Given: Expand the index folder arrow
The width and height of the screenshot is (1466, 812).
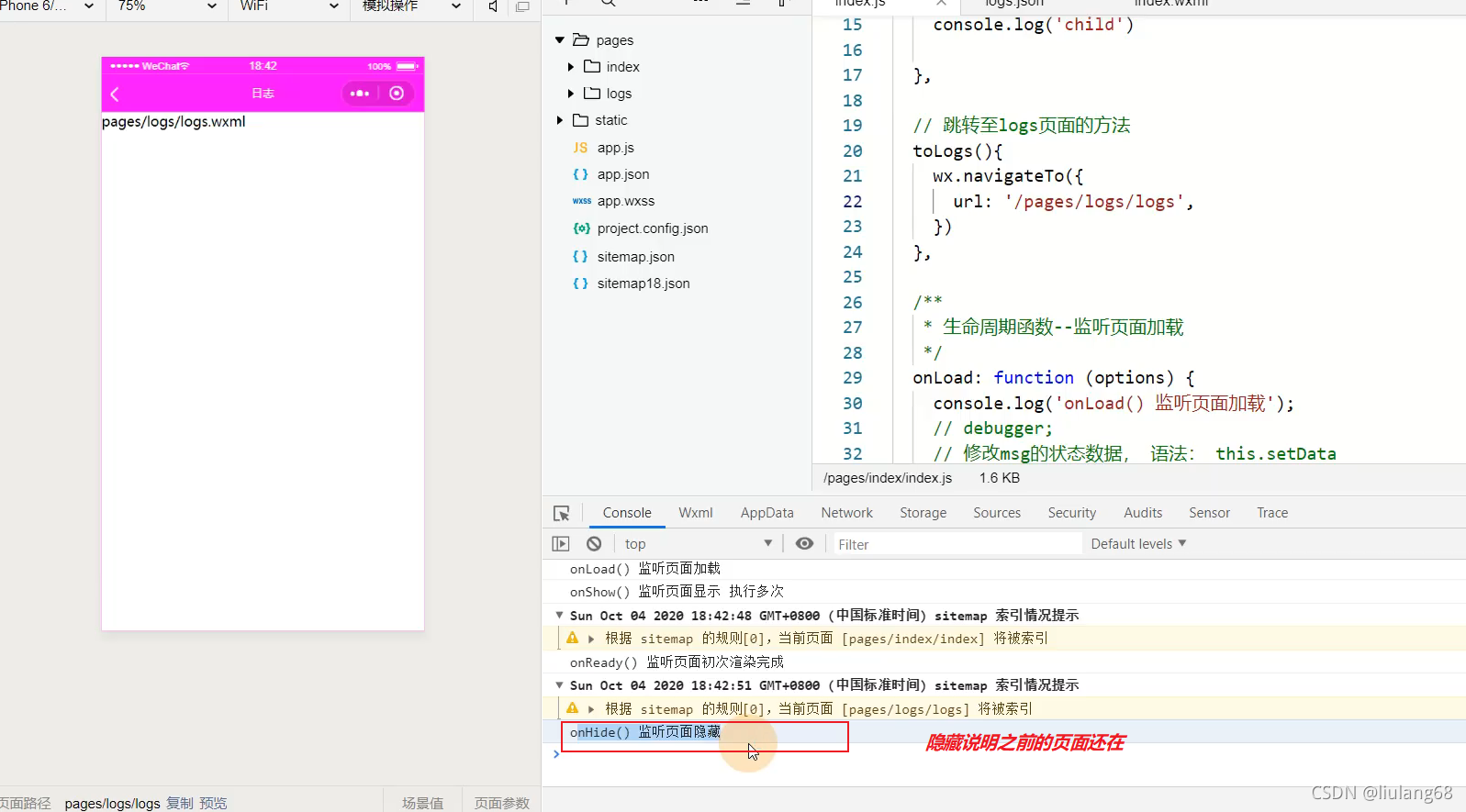Looking at the screenshot, I should [x=571, y=67].
